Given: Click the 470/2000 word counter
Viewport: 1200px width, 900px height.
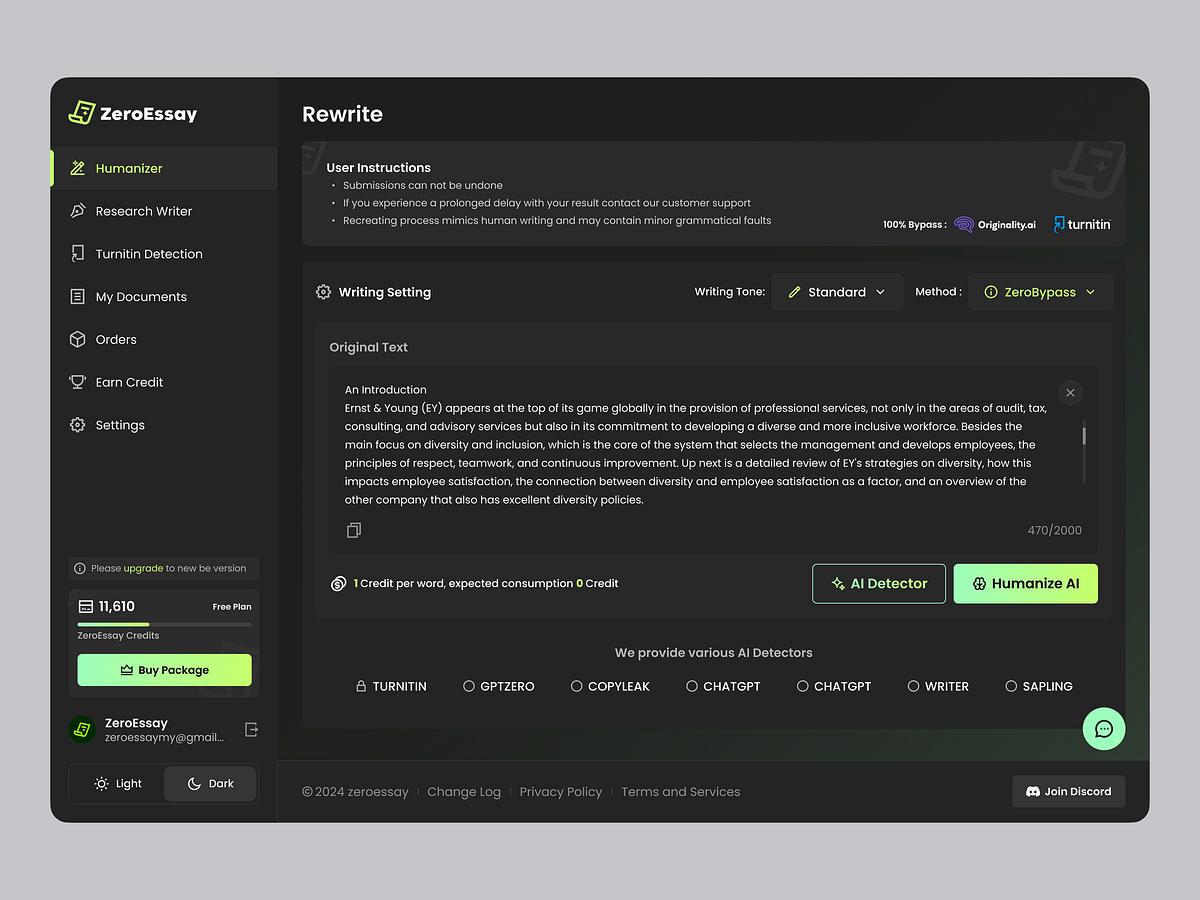Looking at the screenshot, I should [x=1055, y=531].
